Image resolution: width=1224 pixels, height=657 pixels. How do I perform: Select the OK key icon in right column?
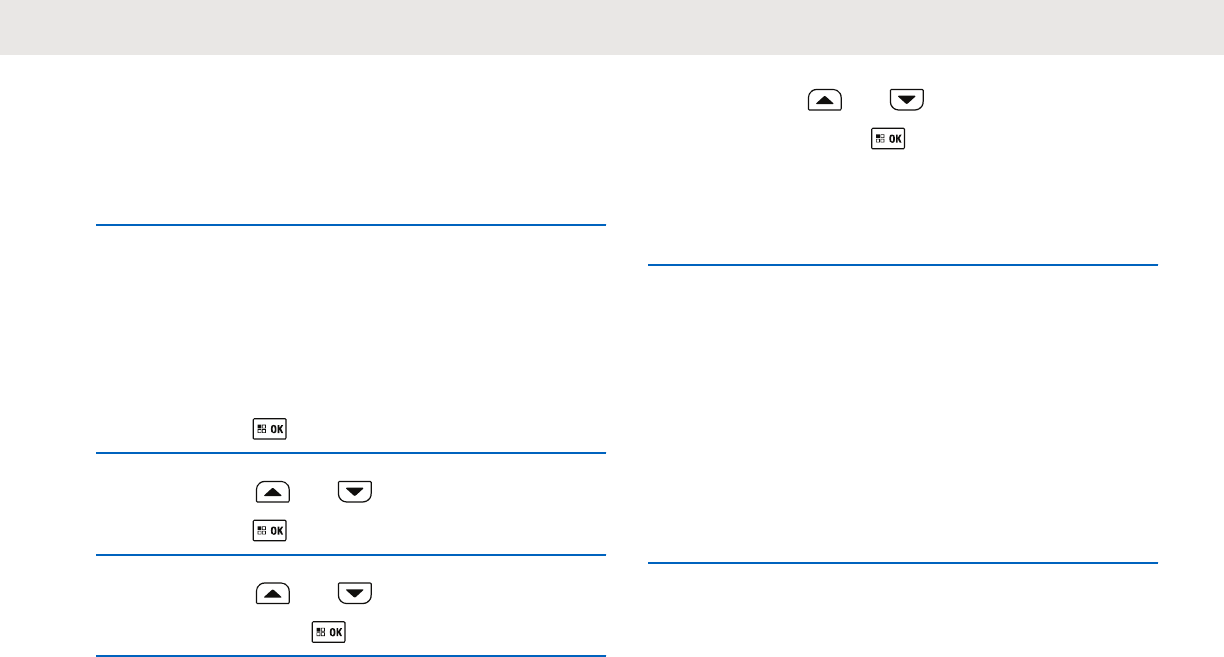click(888, 140)
